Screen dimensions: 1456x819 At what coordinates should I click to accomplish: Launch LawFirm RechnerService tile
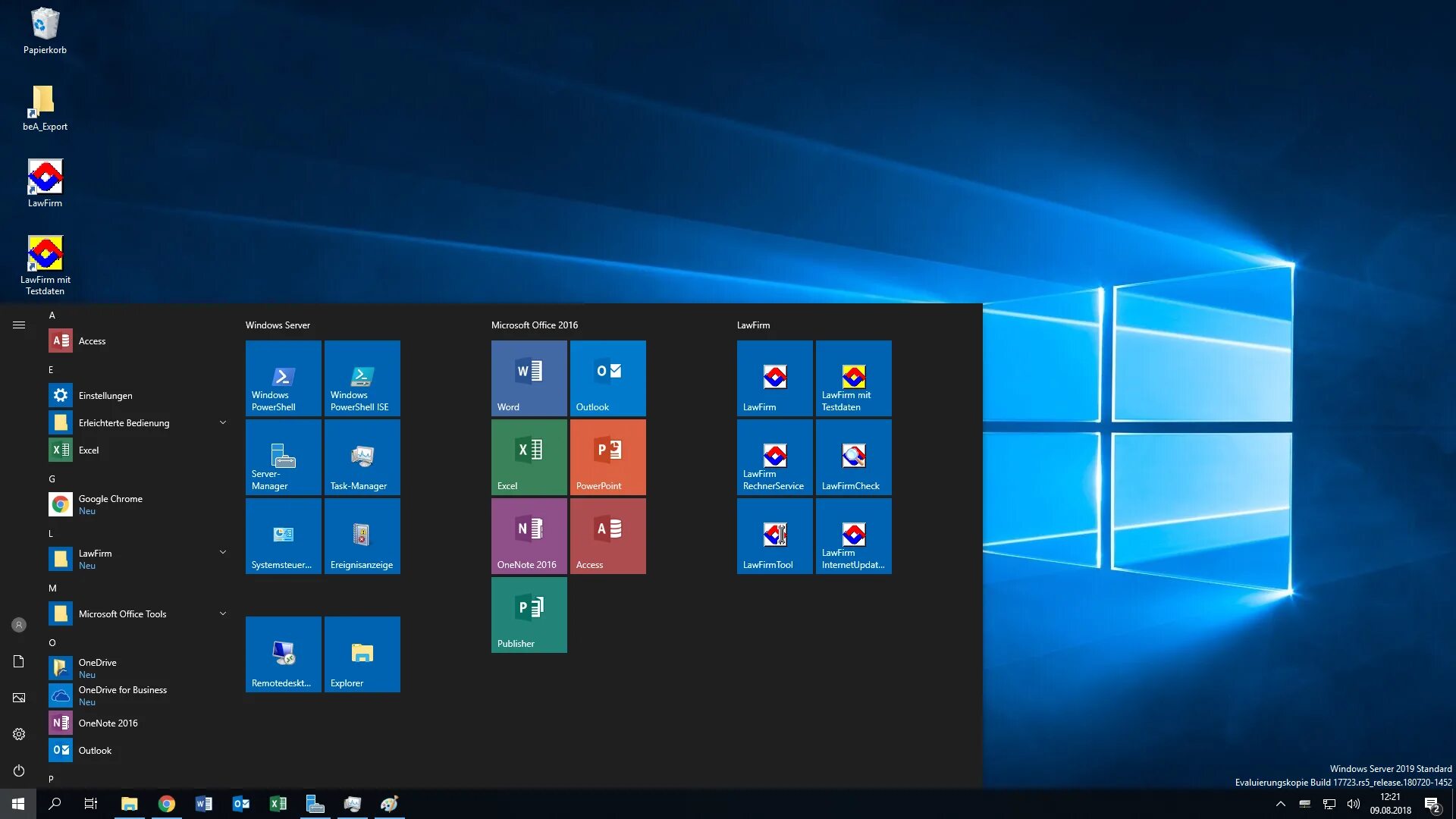(x=774, y=457)
